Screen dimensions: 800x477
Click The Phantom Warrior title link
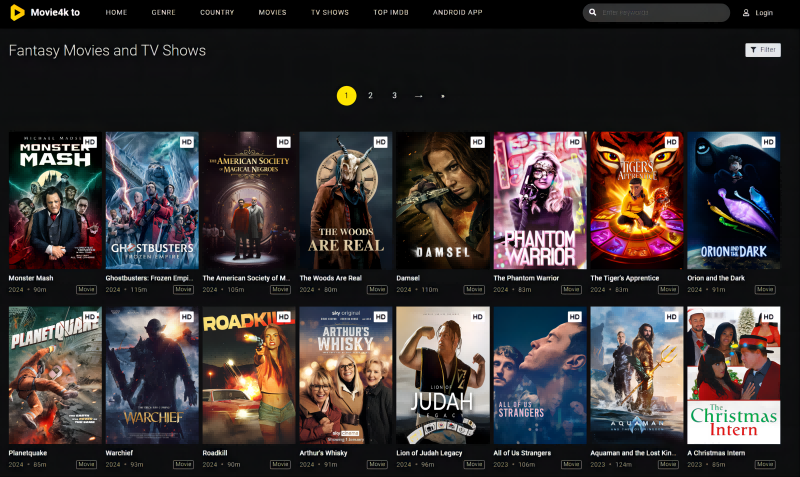click(x=526, y=278)
